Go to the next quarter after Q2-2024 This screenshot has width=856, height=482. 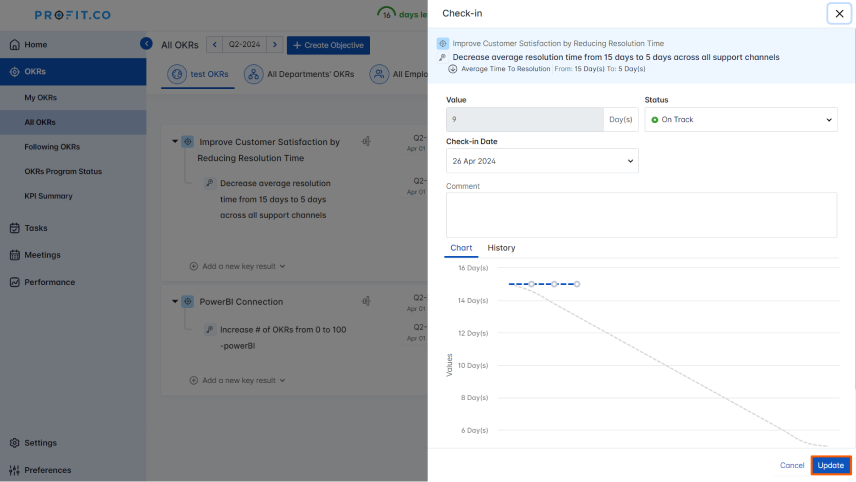click(275, 45)
